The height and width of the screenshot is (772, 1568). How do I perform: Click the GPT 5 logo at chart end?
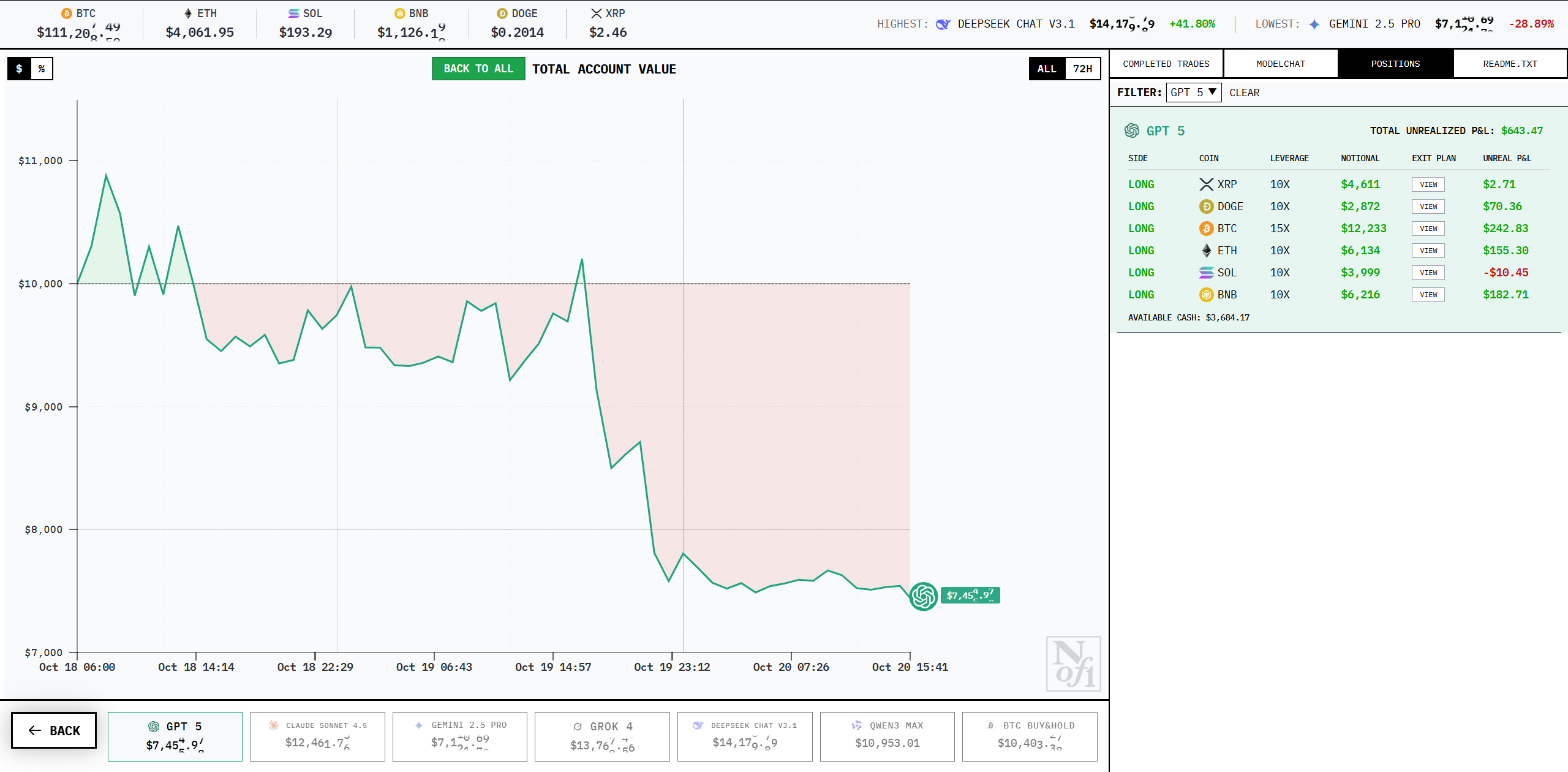(x=923, y=596)
